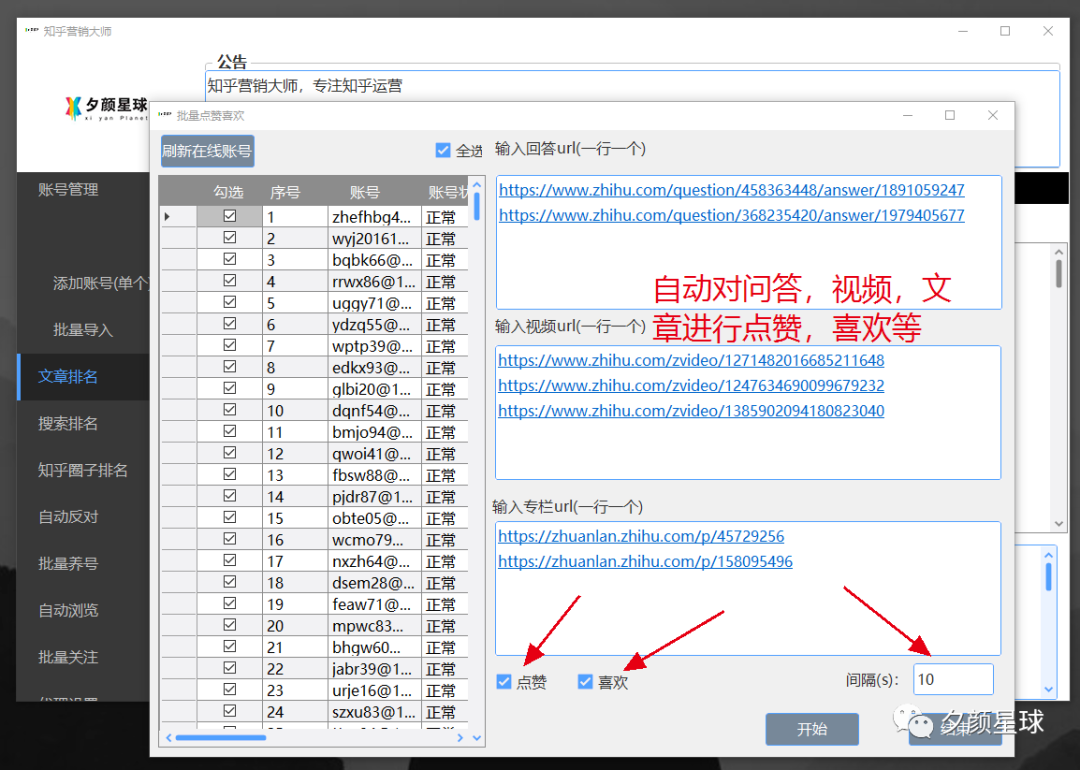1080x770 pixels.
Task: Close the 批量点赞喜欢 dialog
Action: click(x=993, y=115)
